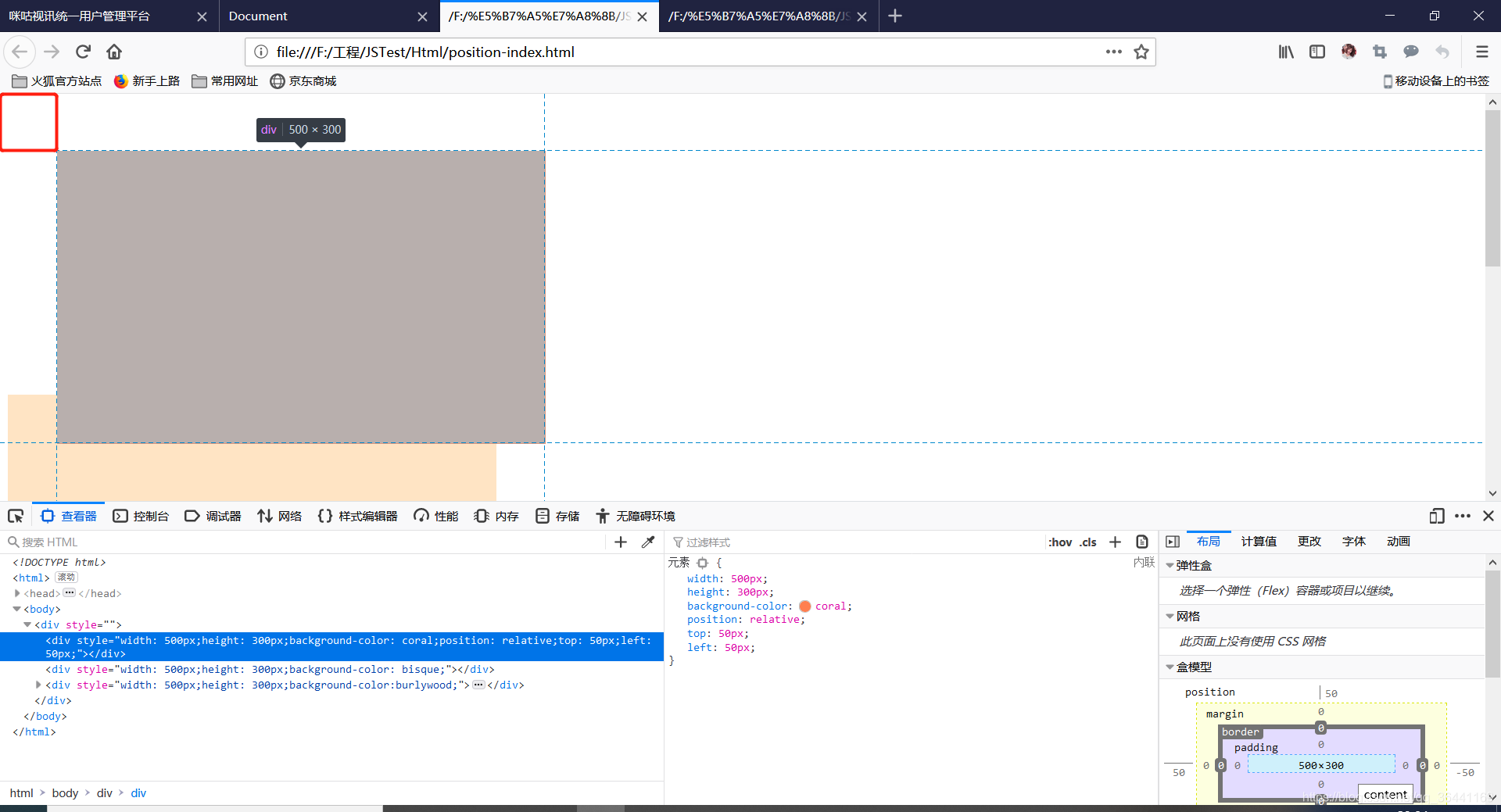Expand the head element in the tree
1501x812 pixels.
click(x=17, y=593)
